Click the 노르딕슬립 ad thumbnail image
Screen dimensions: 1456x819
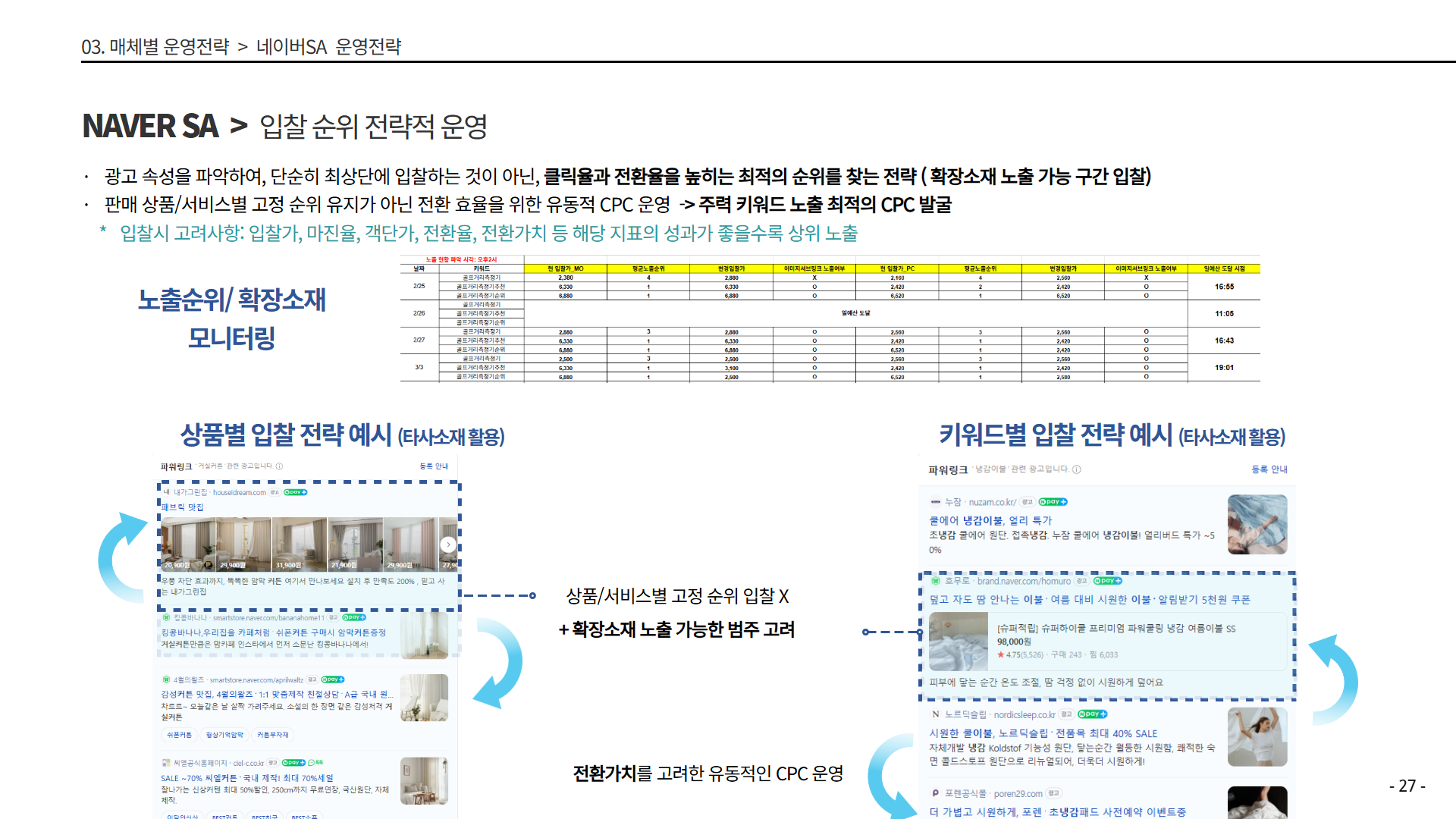pyautogui.click(x=1257, y=737)
